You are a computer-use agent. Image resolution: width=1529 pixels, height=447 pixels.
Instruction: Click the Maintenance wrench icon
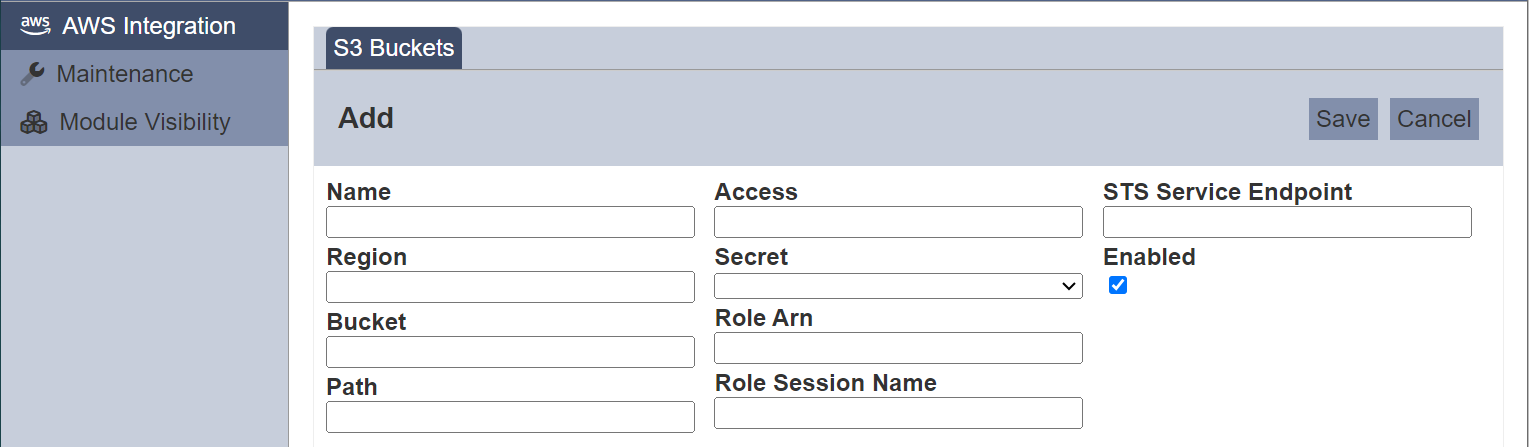tap(33, 74)
